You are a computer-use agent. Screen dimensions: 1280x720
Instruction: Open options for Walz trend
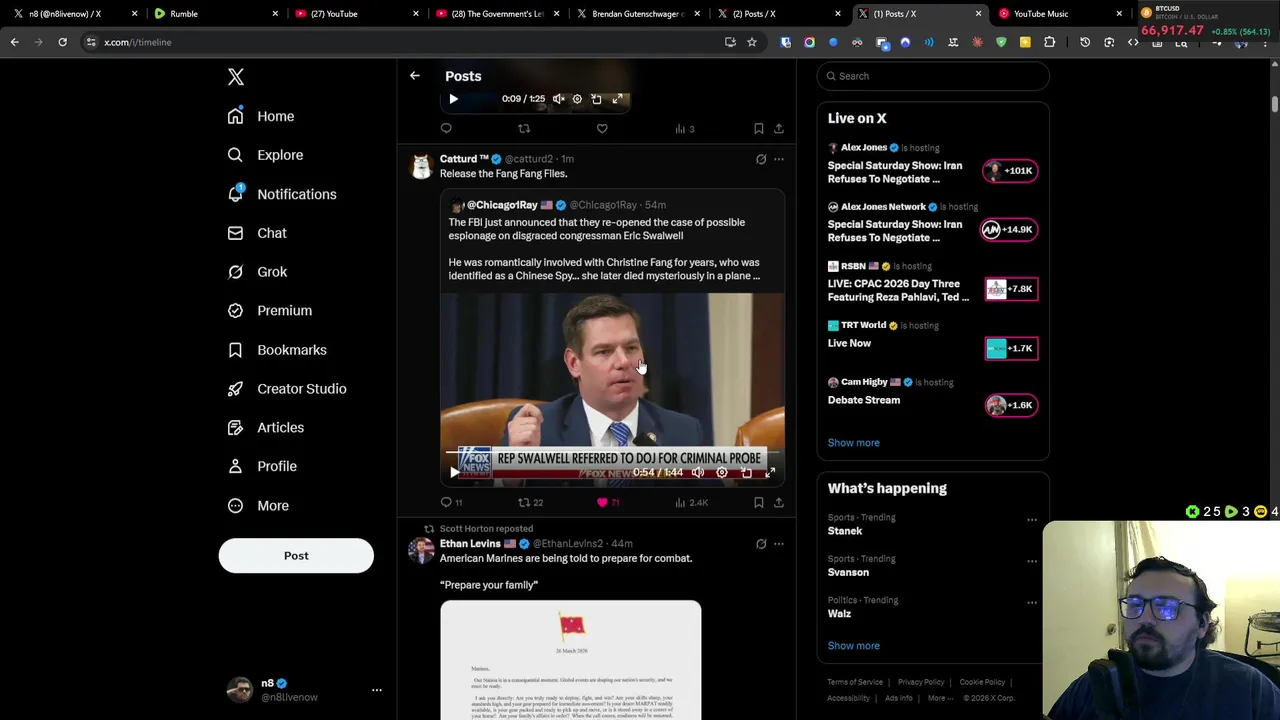[x=1032, y=603]
